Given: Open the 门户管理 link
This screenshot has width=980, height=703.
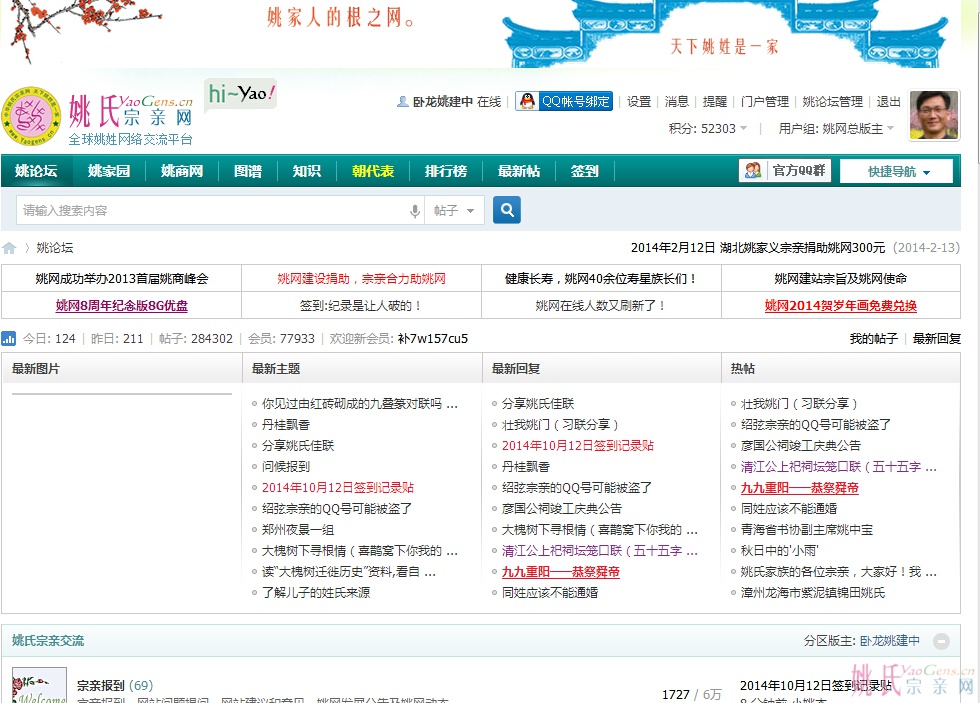Looking at the screenshot, I should click(x=764, y=102).
